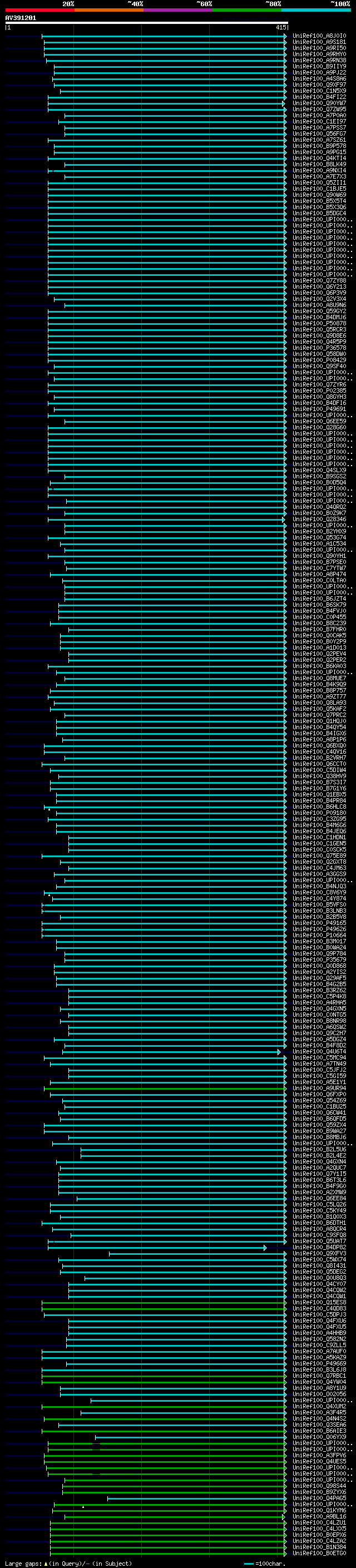Select the UniRef100_B4FI22 label

pyautogui.click(x=319, y=97)
